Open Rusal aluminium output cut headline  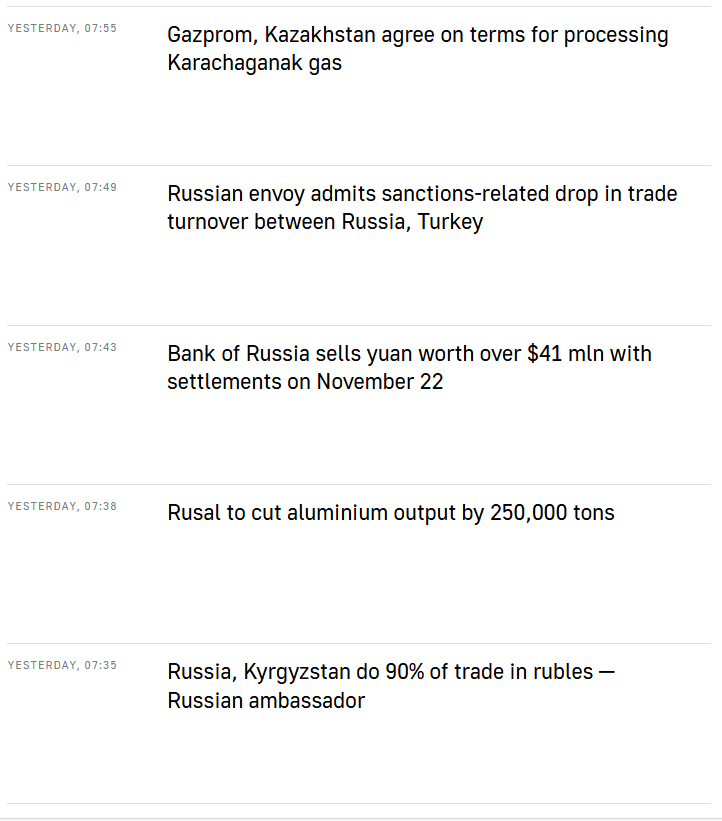(390, 513)
